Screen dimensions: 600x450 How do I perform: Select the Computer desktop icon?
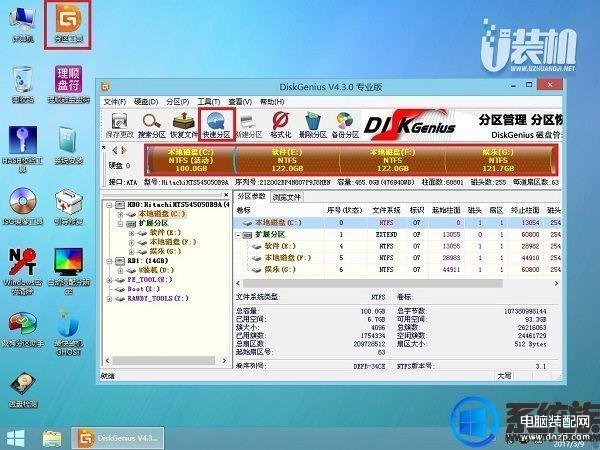(x=23, y=24)
